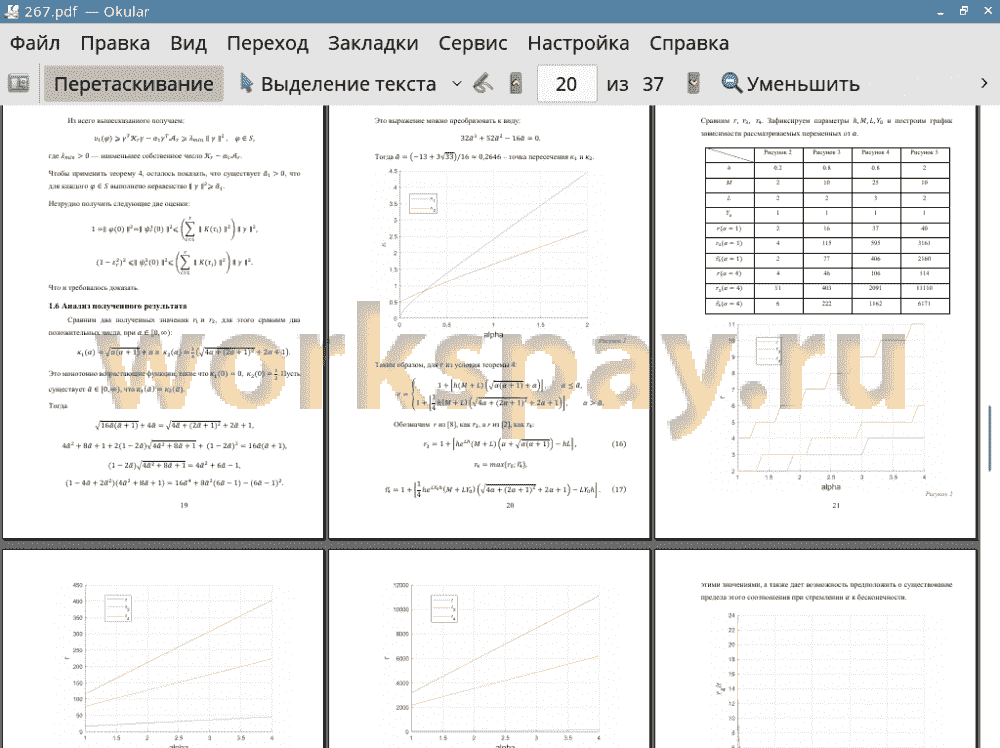Click the line 'Это выражение можно преобразовать к виду:'
1000x748 pixels.
pyautogui.click(x=447, y=121)
